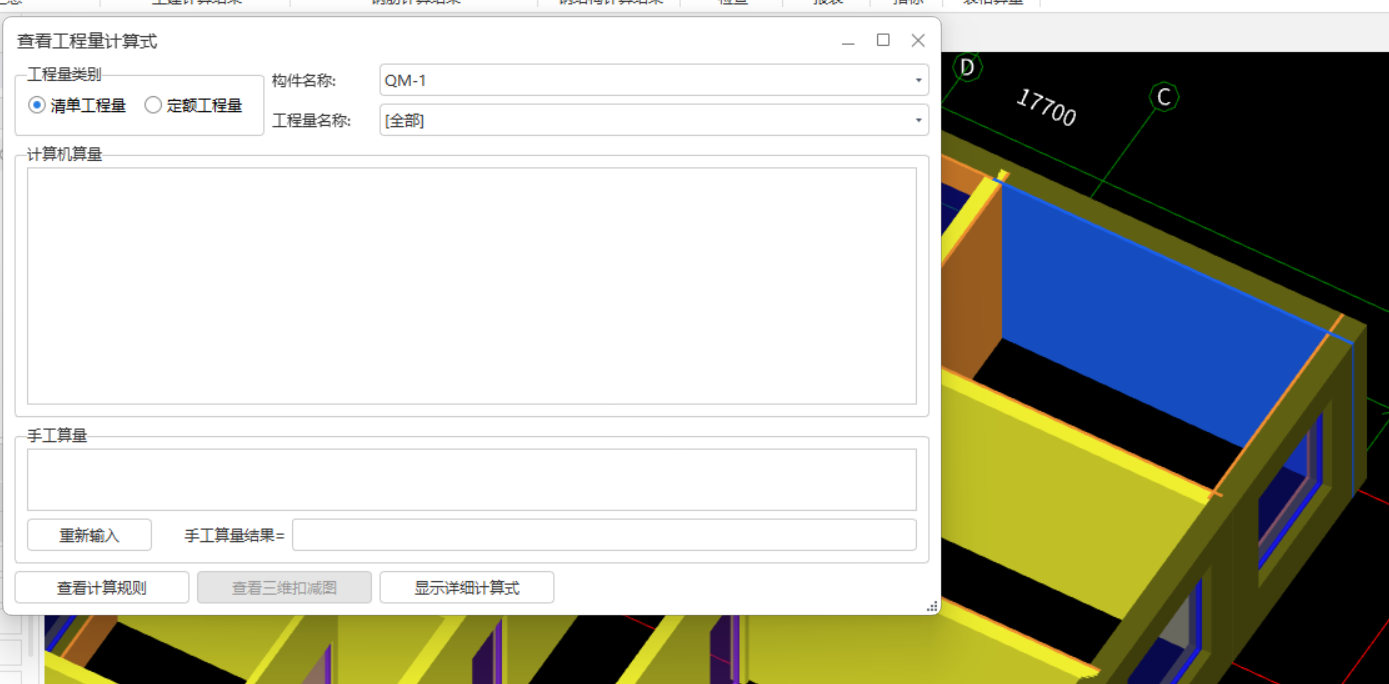Click the dialog resize grip in the corner
Viewport: 1389px width, 684px height.
tap(932, 606)
